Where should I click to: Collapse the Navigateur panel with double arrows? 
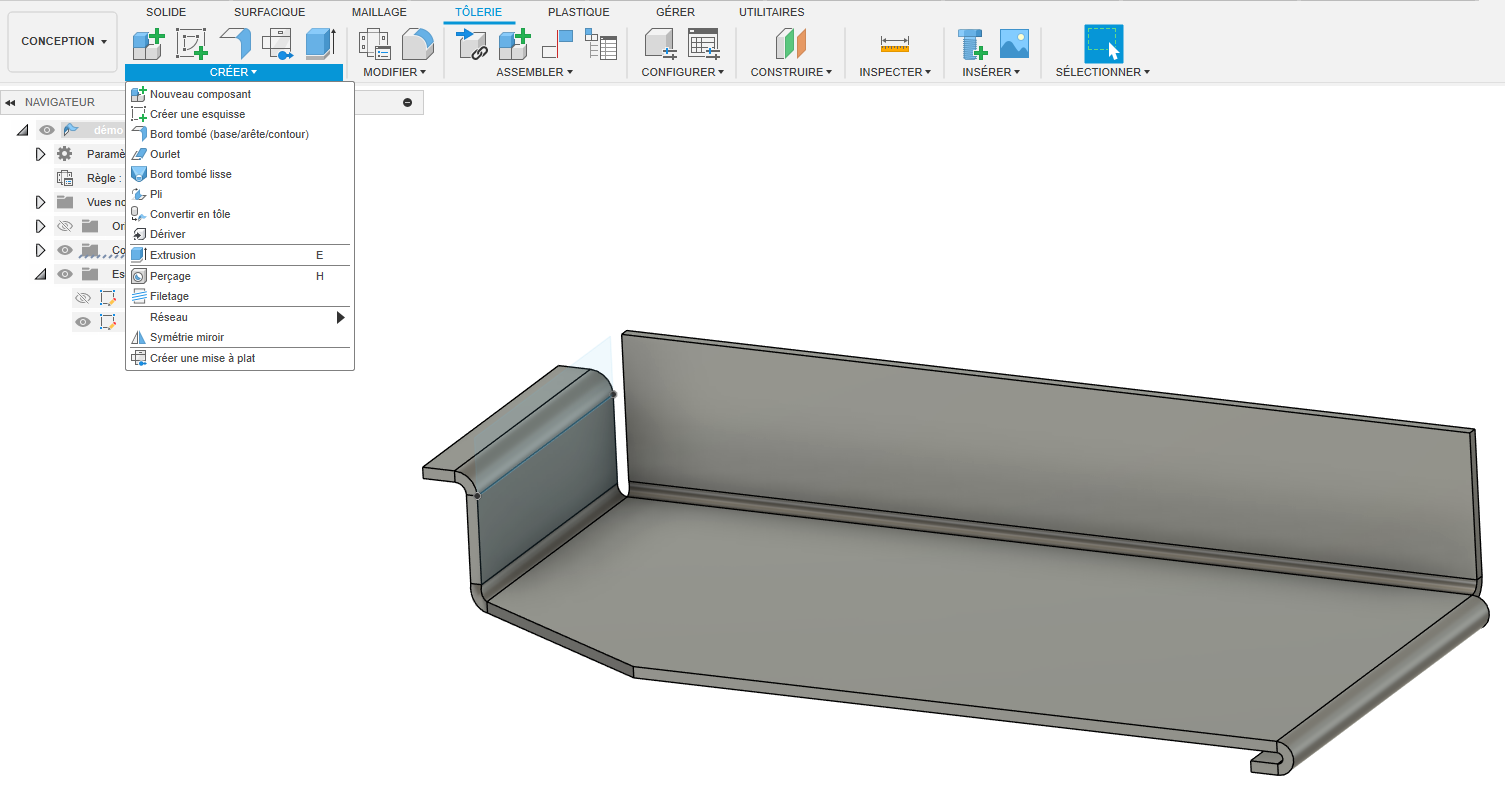[x=10, y=102]
